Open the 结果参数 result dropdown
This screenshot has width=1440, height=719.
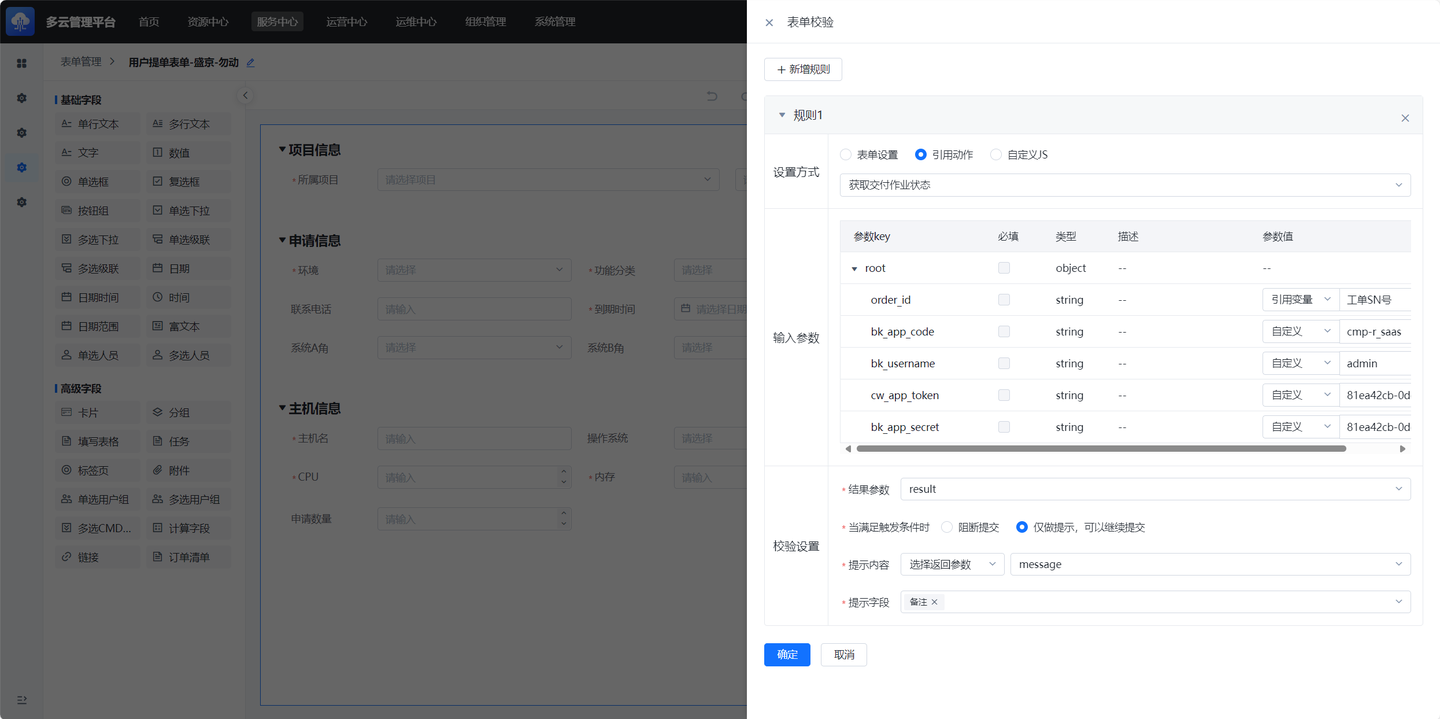[x=1155, y=489]
